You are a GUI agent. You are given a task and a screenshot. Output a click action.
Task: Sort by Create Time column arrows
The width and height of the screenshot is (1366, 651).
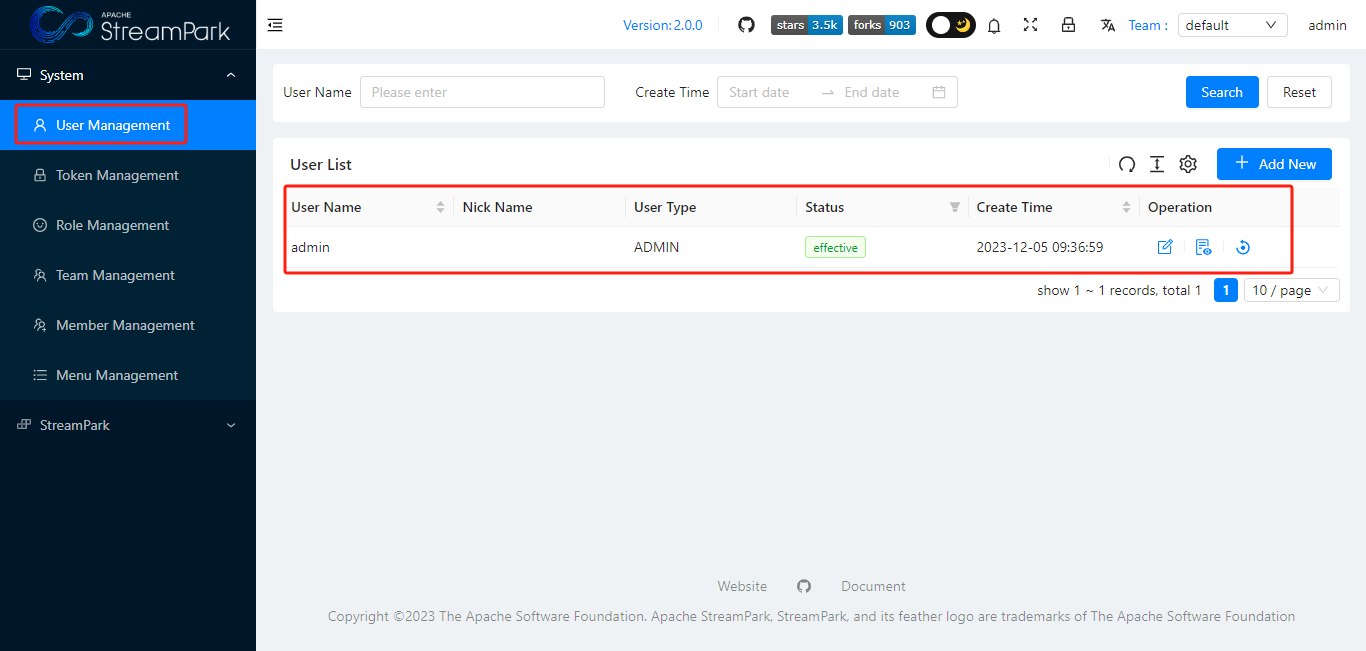coord(1126,207)
